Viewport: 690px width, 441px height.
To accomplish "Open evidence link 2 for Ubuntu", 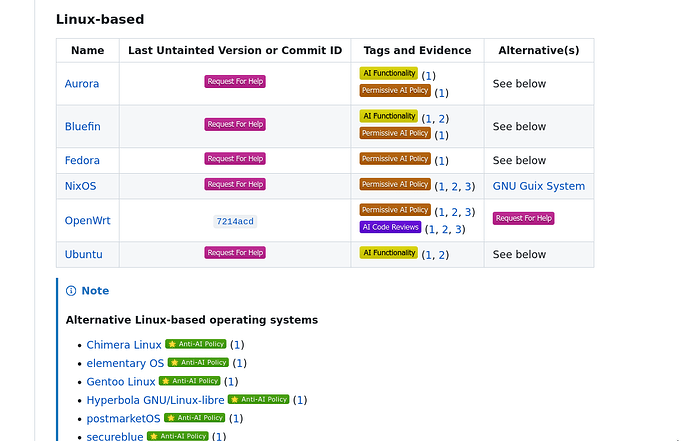I will (441, 255).
